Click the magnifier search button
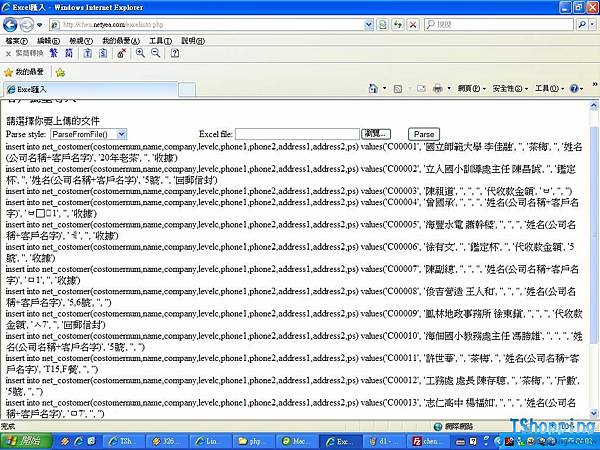Viewport: 600px width, 450px height. [x=582, y=25]
